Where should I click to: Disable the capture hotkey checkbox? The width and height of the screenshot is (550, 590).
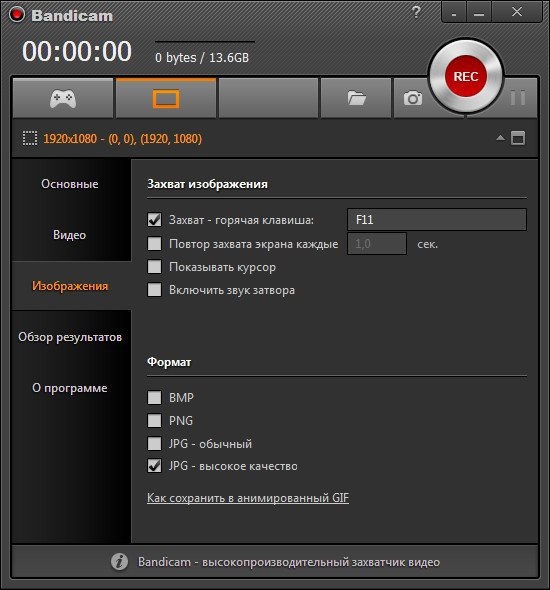(x=154, y=220)
